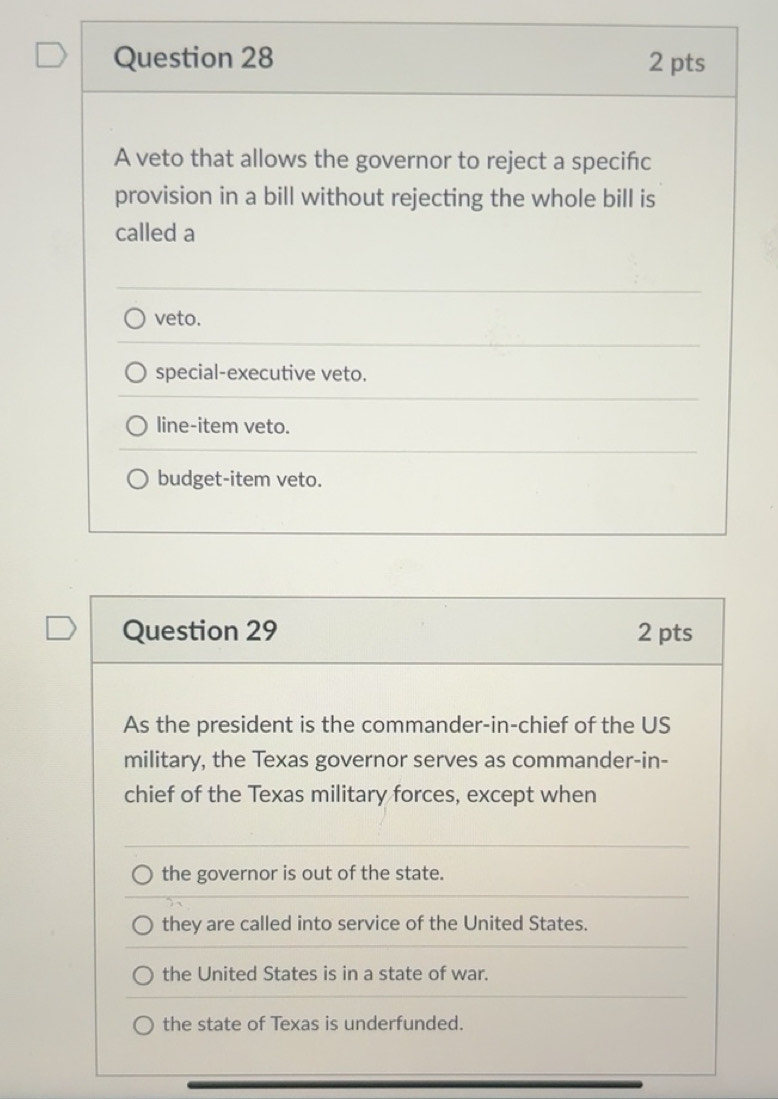Pick the 'line-item veto.' radio circle
778x1099 pixels.
click(x=137, y=427)
